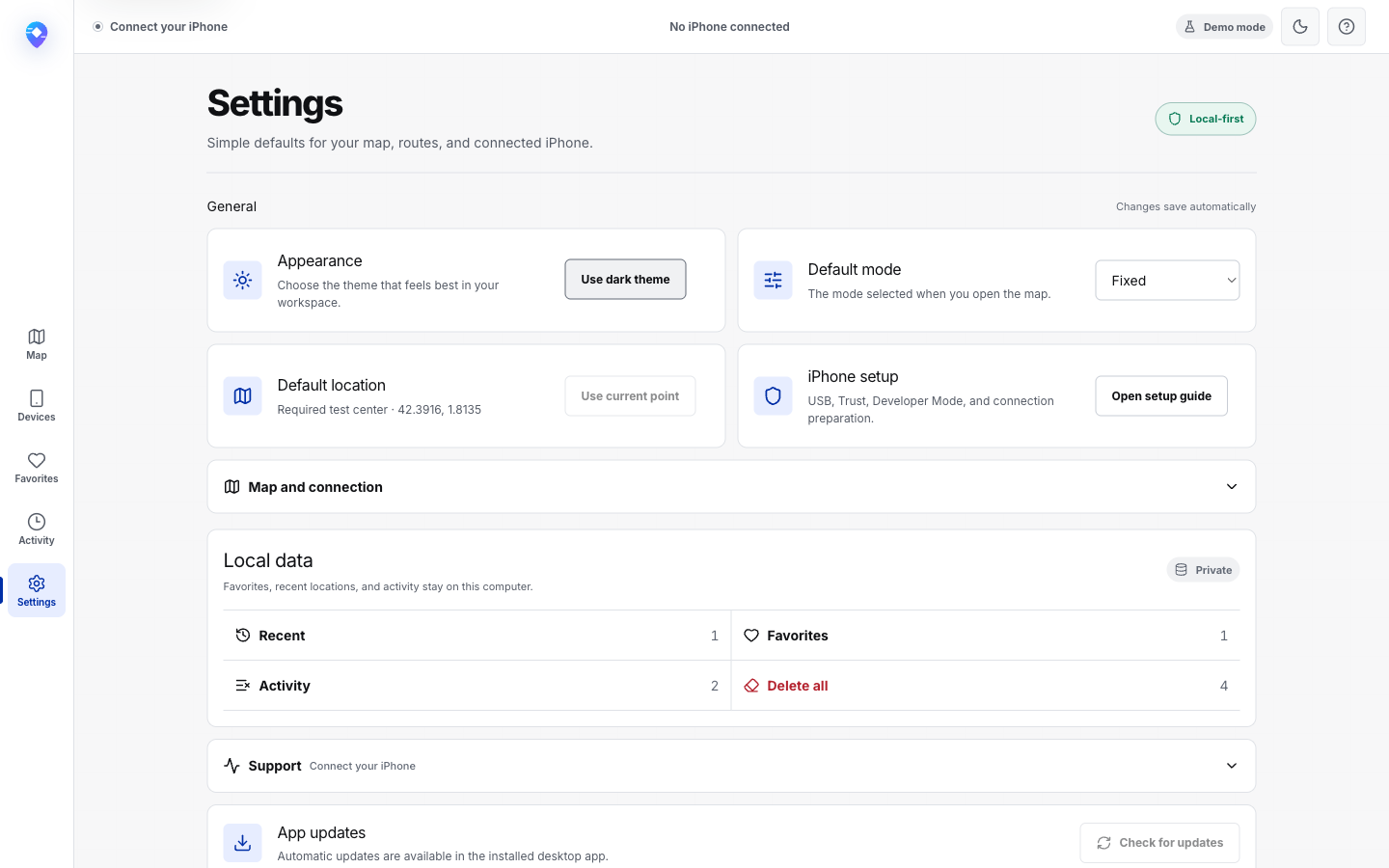Click the Default location map icon
Screen dimensions: 1389x868
click(243, 396)
